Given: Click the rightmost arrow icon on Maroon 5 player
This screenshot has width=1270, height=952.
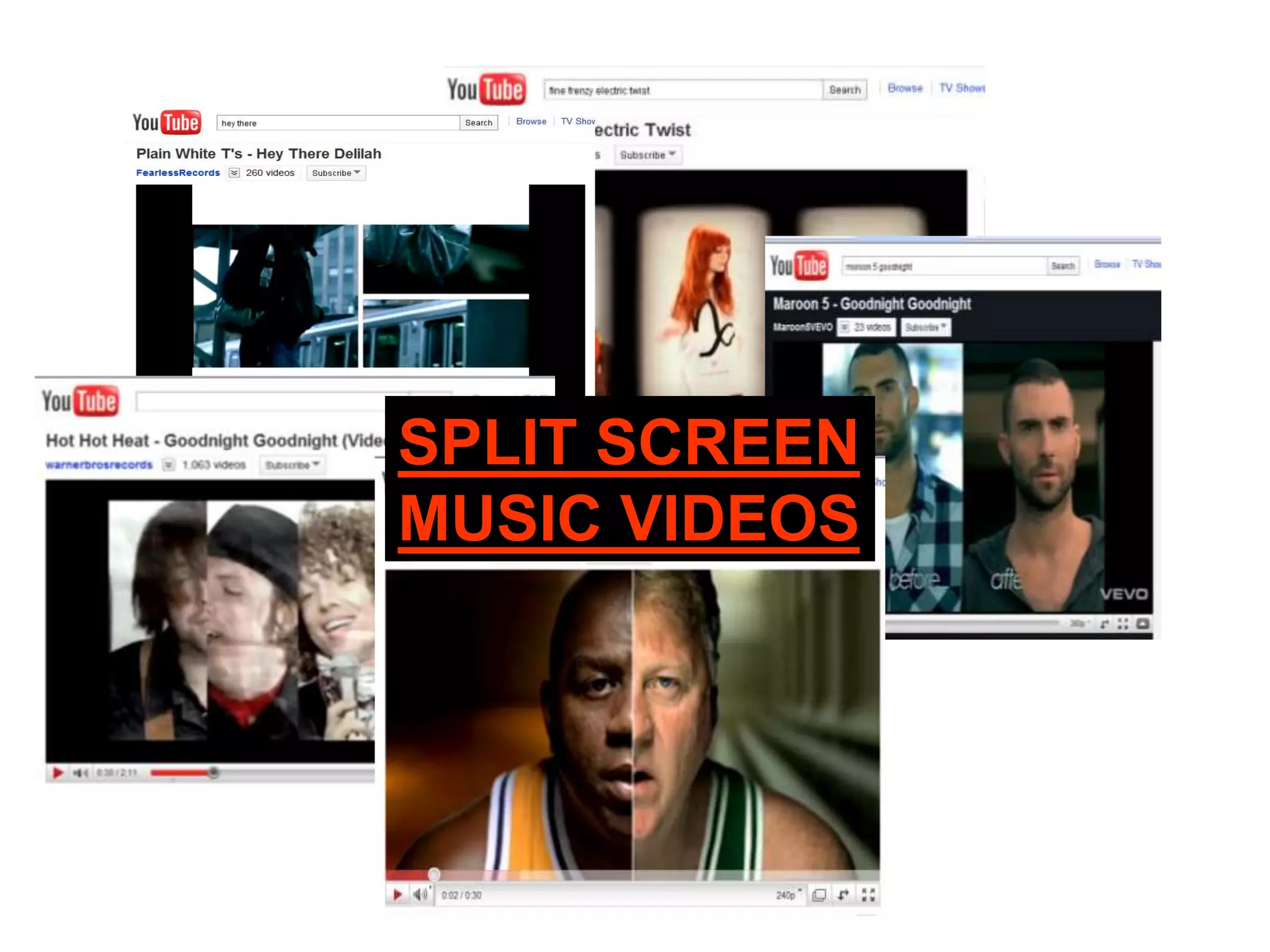Looking at the screenshot, I should click(x=1142, y=624).
